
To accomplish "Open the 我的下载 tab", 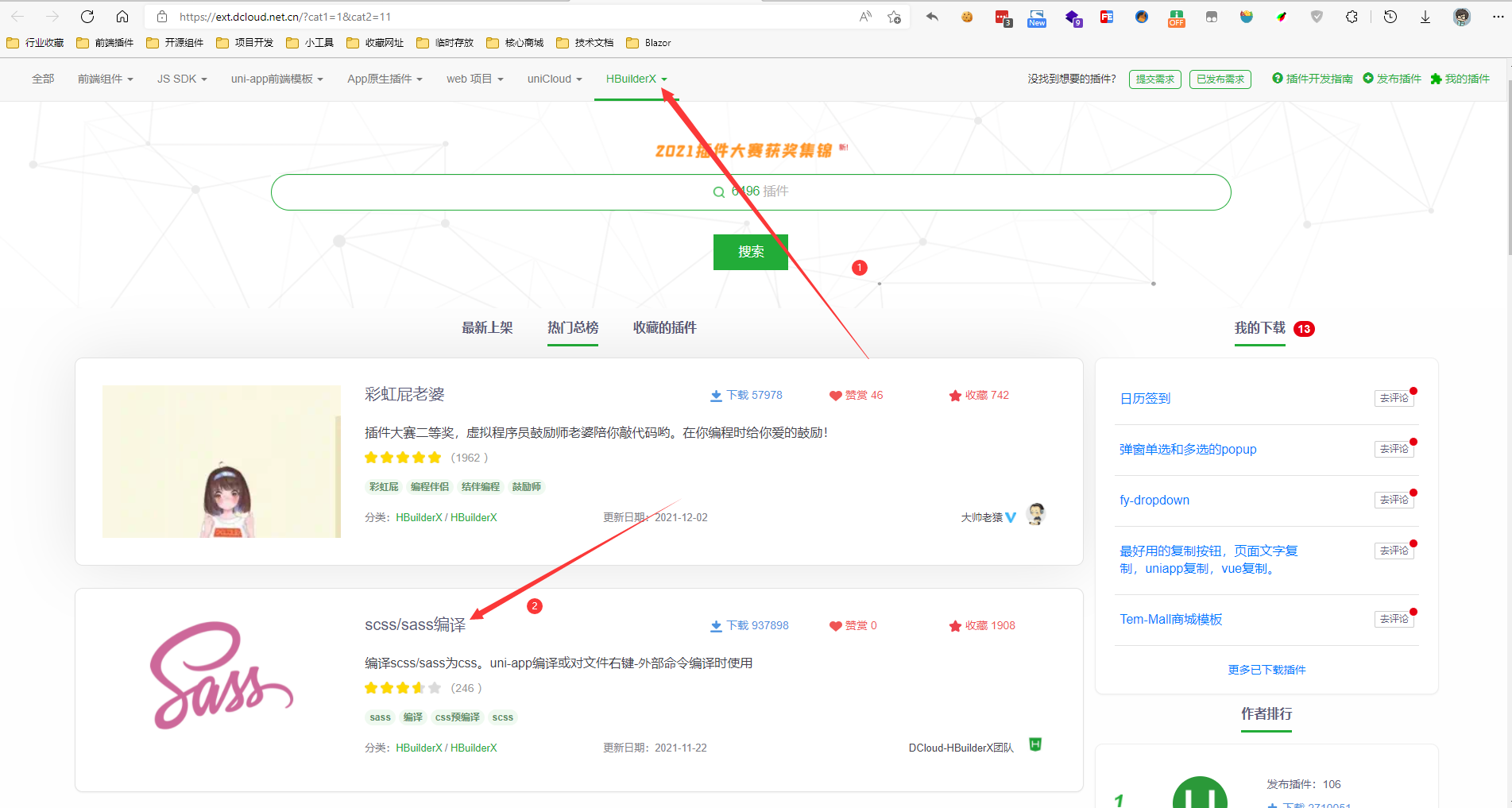I will (1260, 328).
